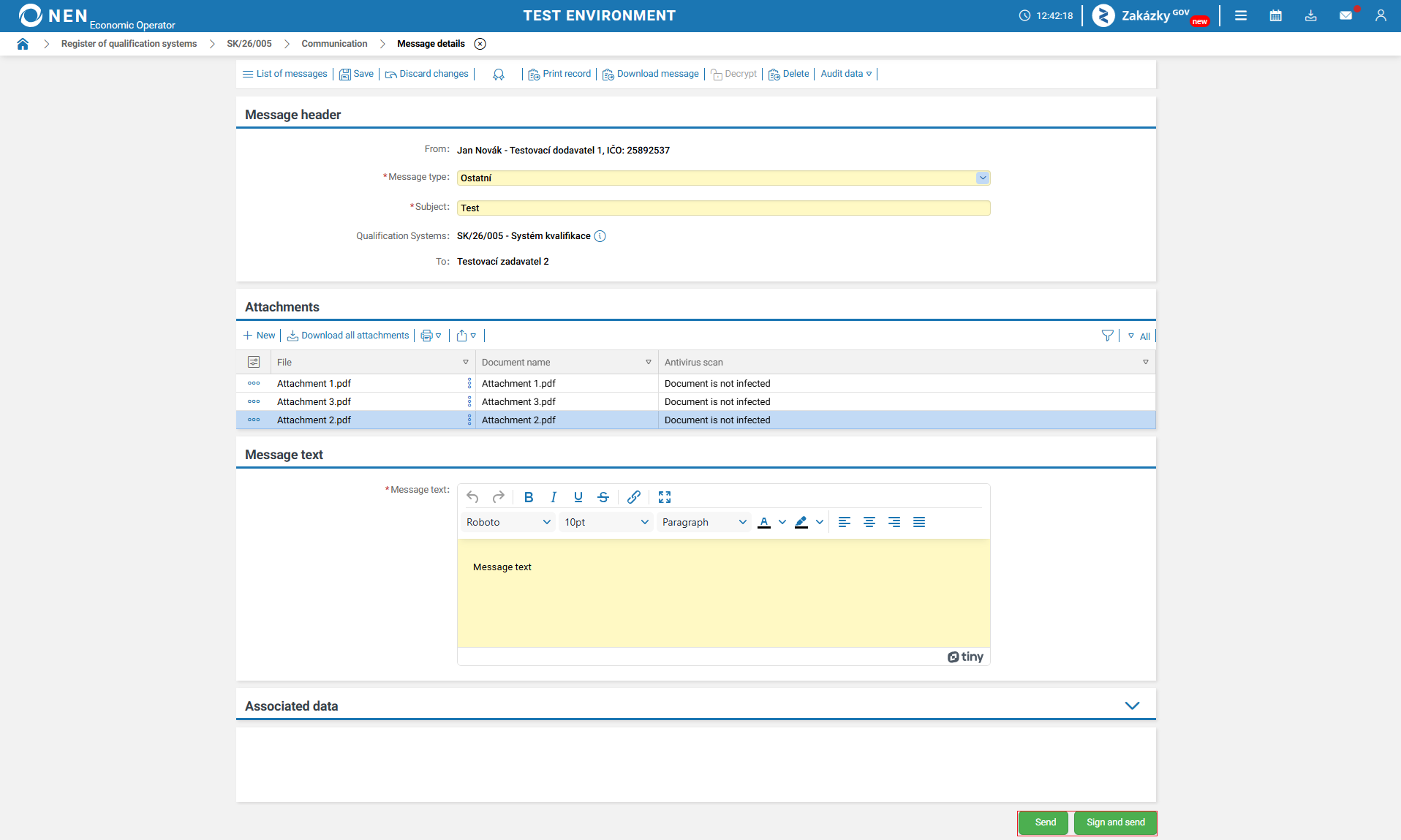Screen dimensions: 1401x840
Task: Close Message details breadcrumb tab
Action: pos(480,44)
